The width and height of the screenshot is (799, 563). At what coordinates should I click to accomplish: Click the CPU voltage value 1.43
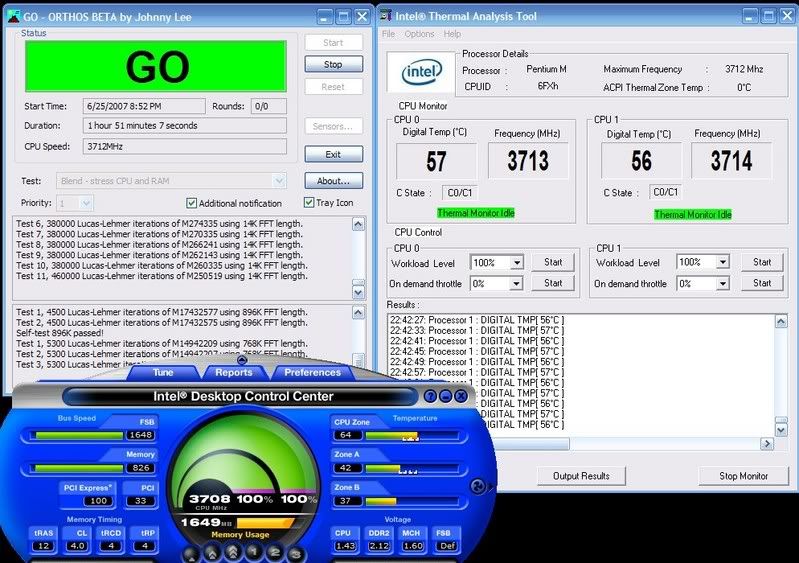pos(345,546)
